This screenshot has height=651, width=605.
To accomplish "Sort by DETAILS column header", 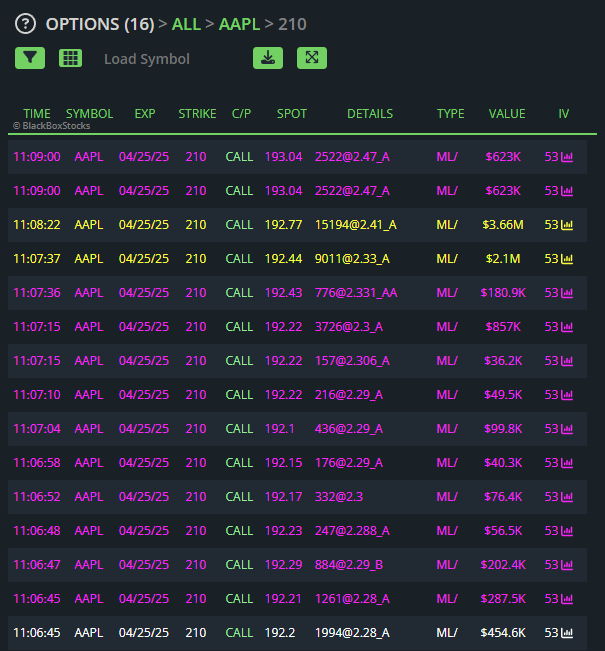I will coord(370,114).
